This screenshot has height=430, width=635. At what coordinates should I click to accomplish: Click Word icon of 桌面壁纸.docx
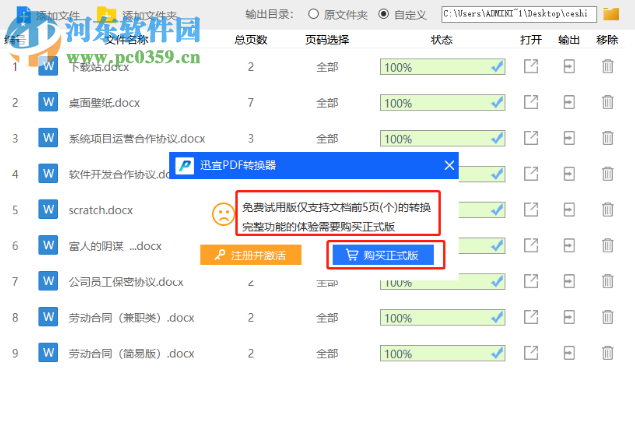click(x=48, y=102)
